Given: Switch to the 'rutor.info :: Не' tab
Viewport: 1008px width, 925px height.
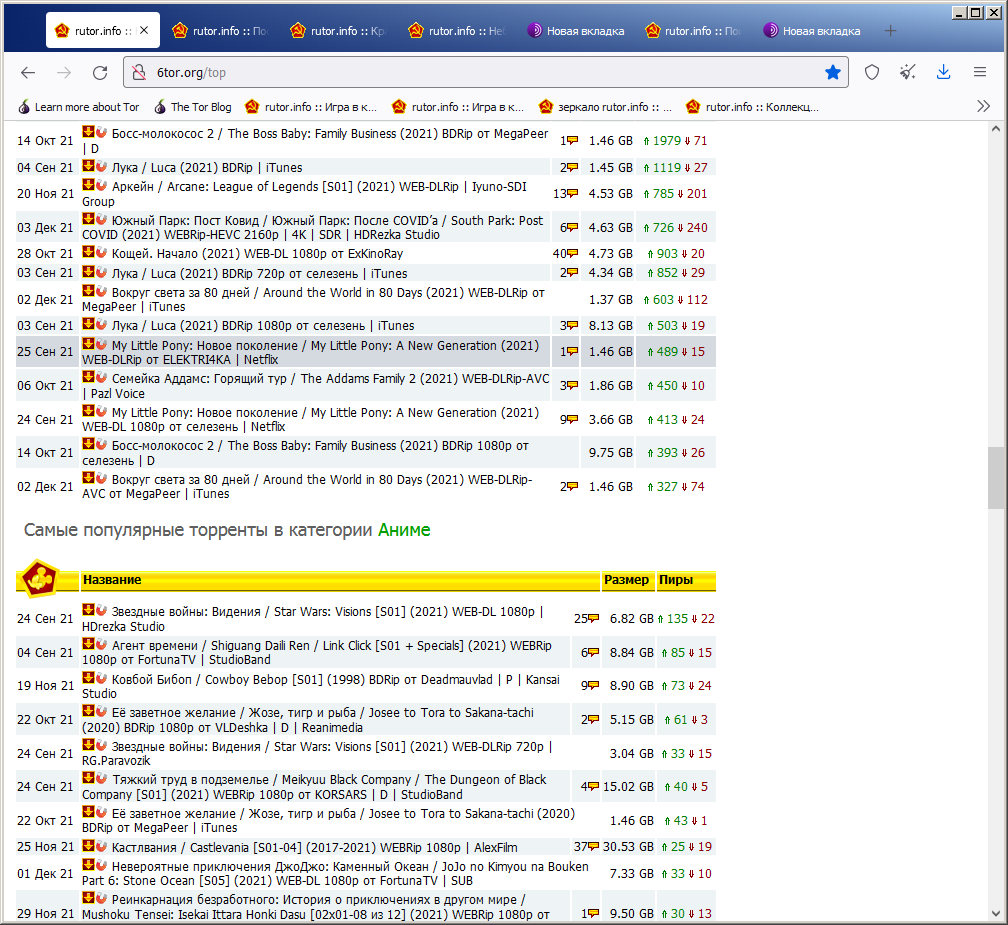Looking at the screenshot, I should coord(456,31).
